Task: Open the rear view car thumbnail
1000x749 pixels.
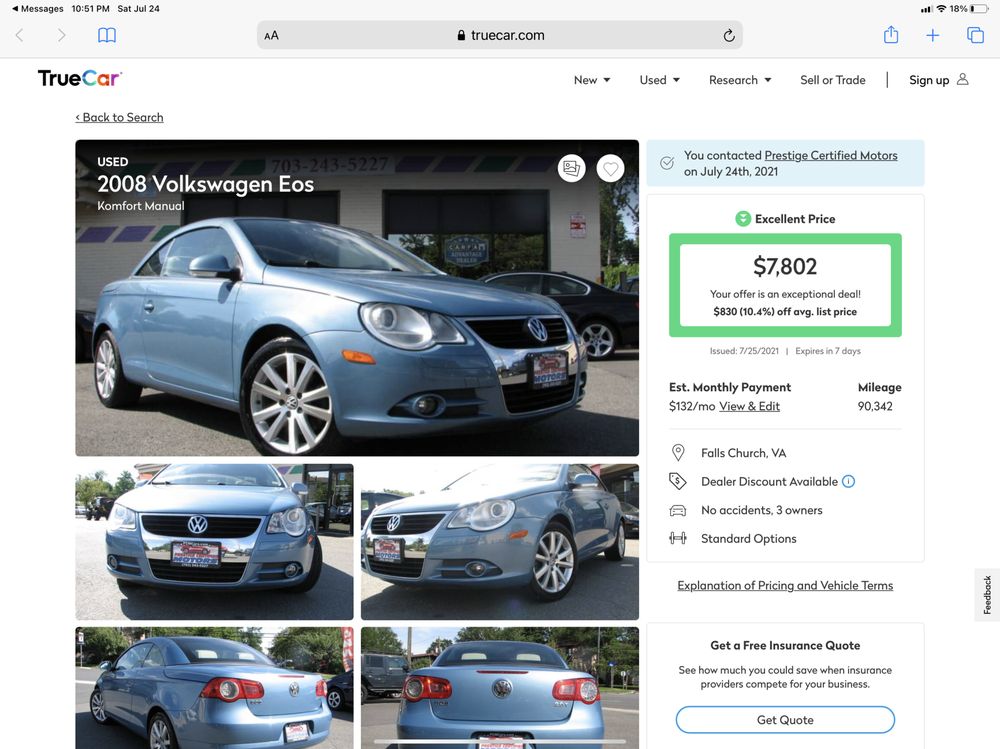Action: (499, 688)
